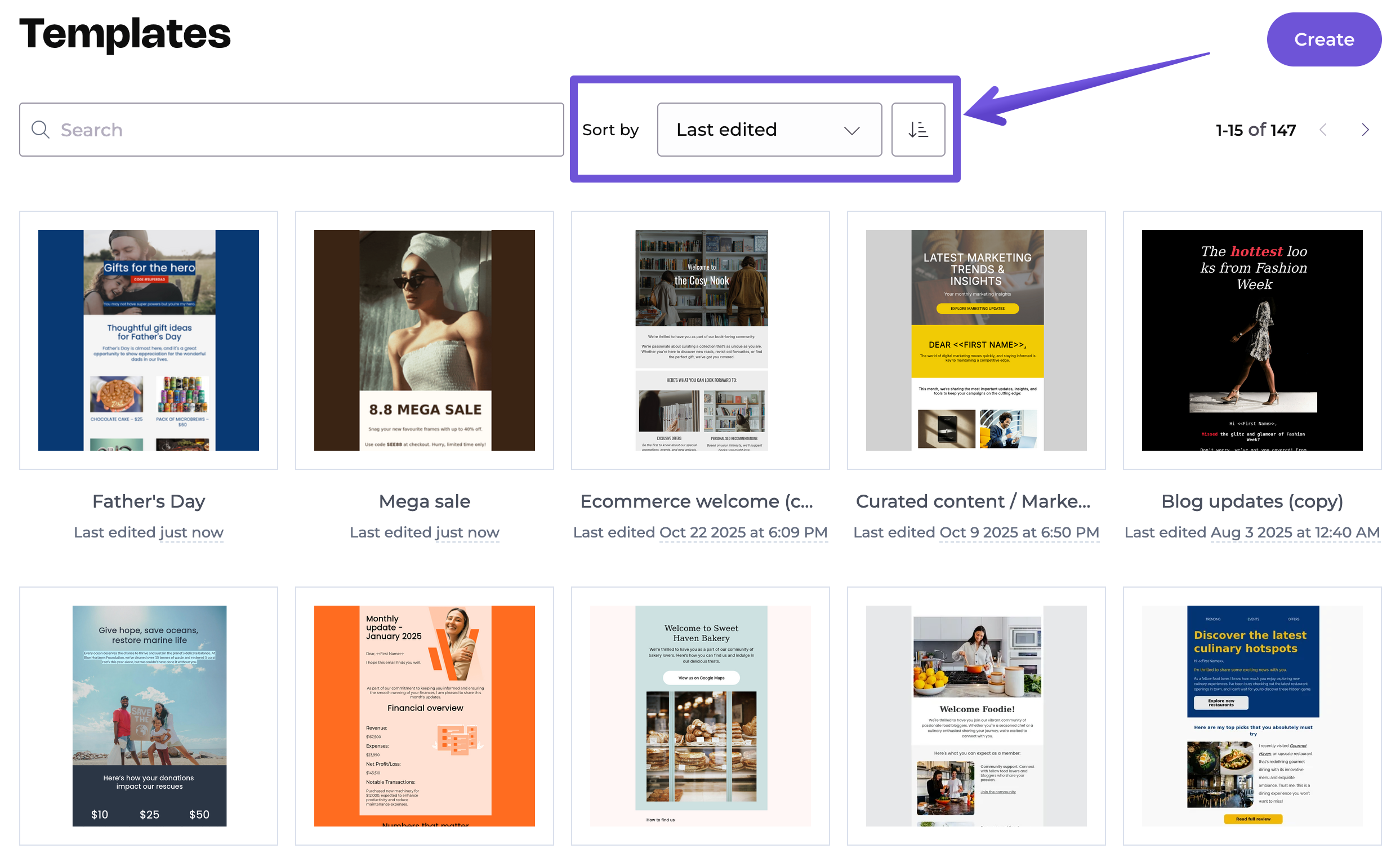Open the 8.8 Mega Sale template thumbnail
The width and height of the screenshot is (1400, 862).
[424, 340]
